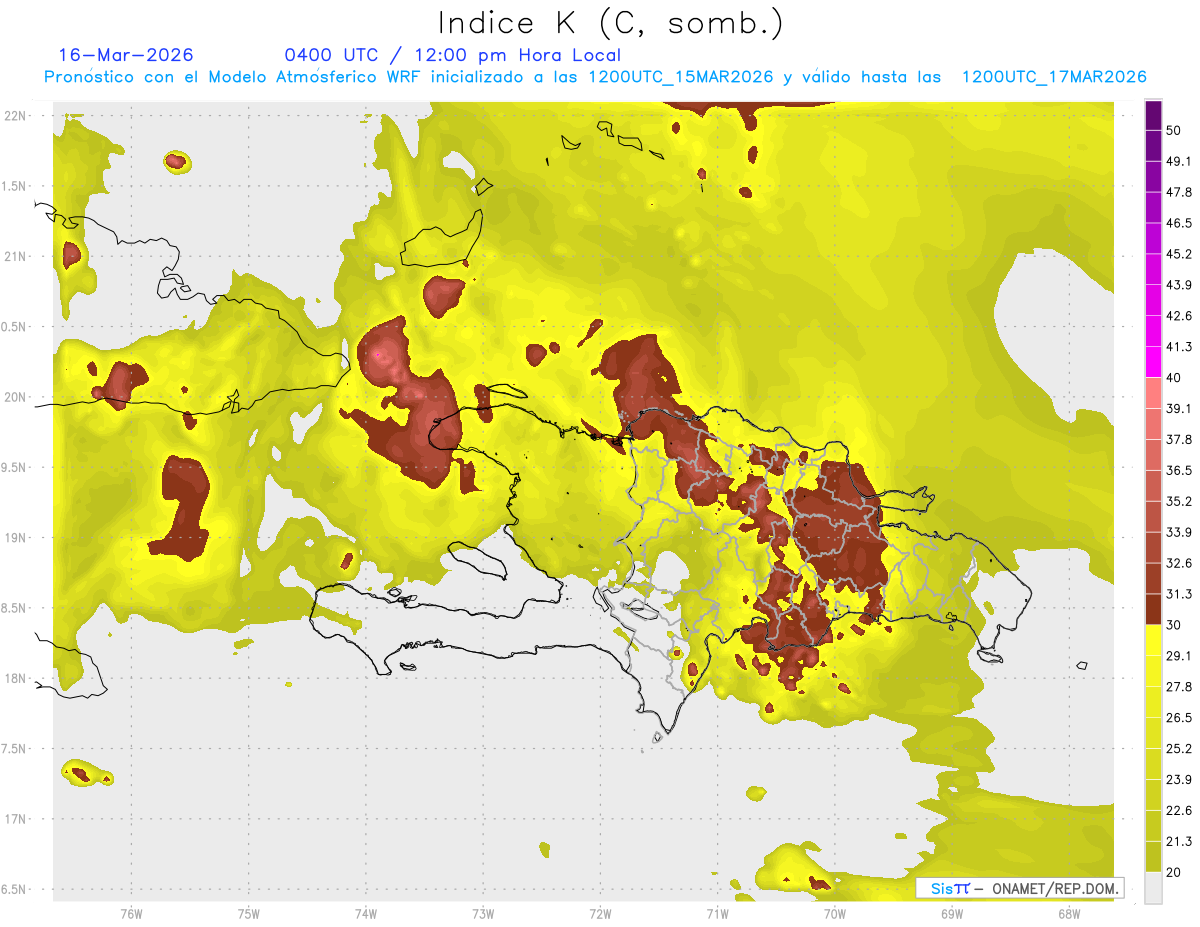The image size is (1200, 927).
Task: Click the colorbar value 20 (no N)
Action: tap(1175, 872)
